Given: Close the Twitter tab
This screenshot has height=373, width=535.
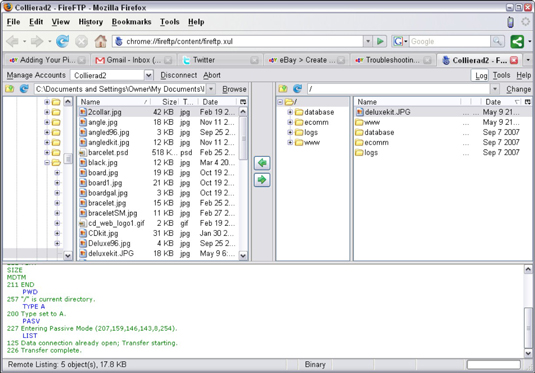Looking at the screenshot, I should coord(254,60).
